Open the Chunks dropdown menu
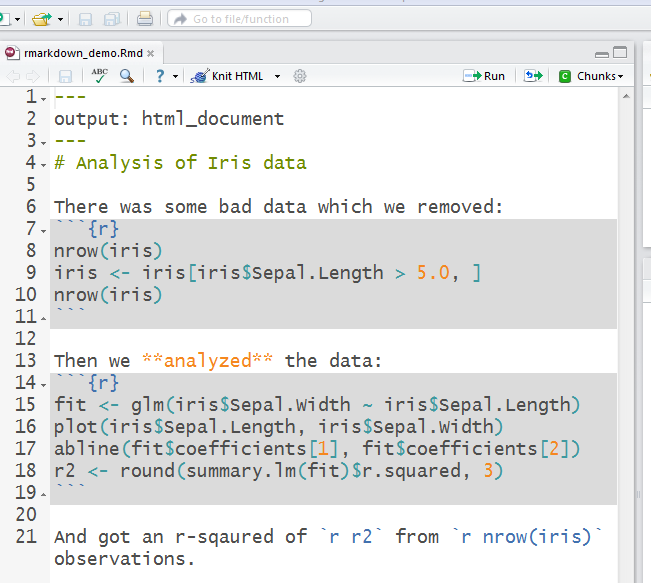 (592, 76)
